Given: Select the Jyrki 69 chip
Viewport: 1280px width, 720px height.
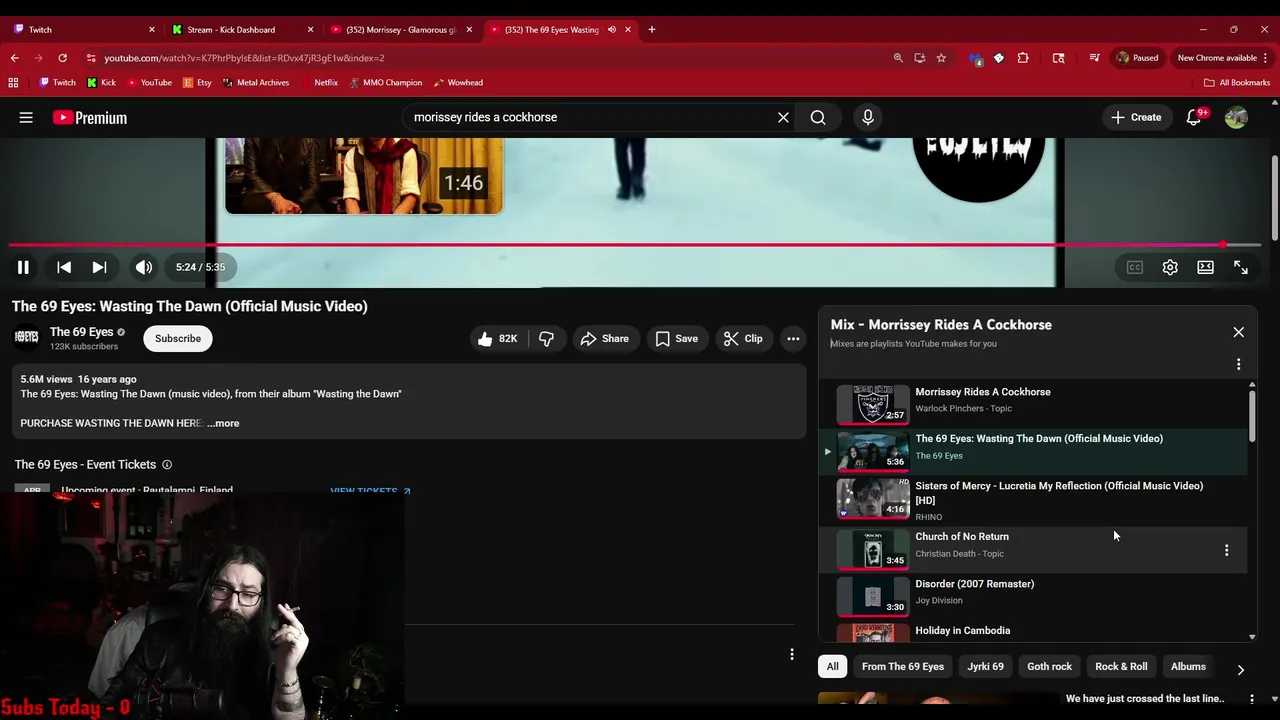Looking at the screenshot, I should [x=985, y=667].
